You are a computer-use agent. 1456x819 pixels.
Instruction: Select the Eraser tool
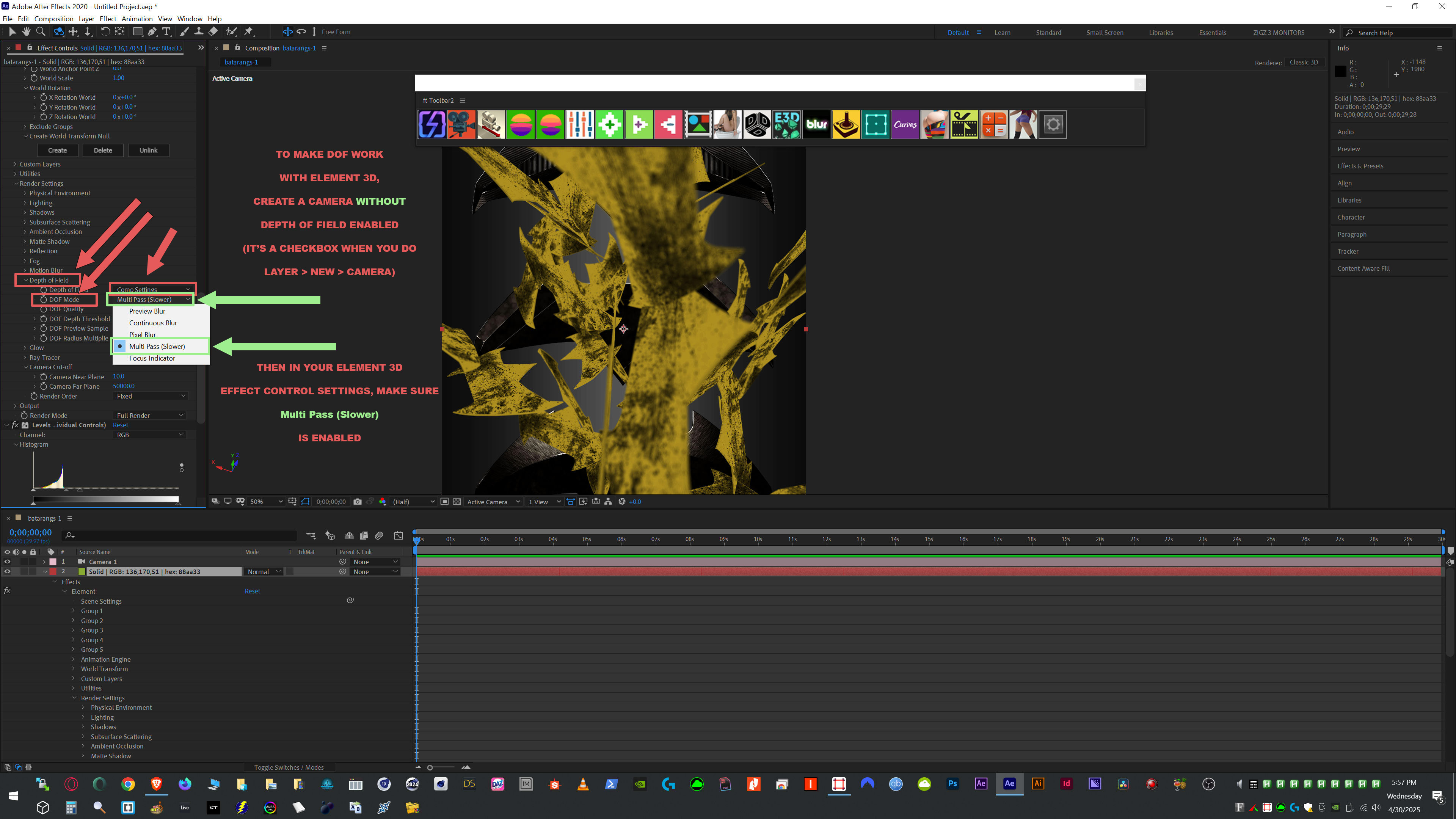[x=213, y=31]
